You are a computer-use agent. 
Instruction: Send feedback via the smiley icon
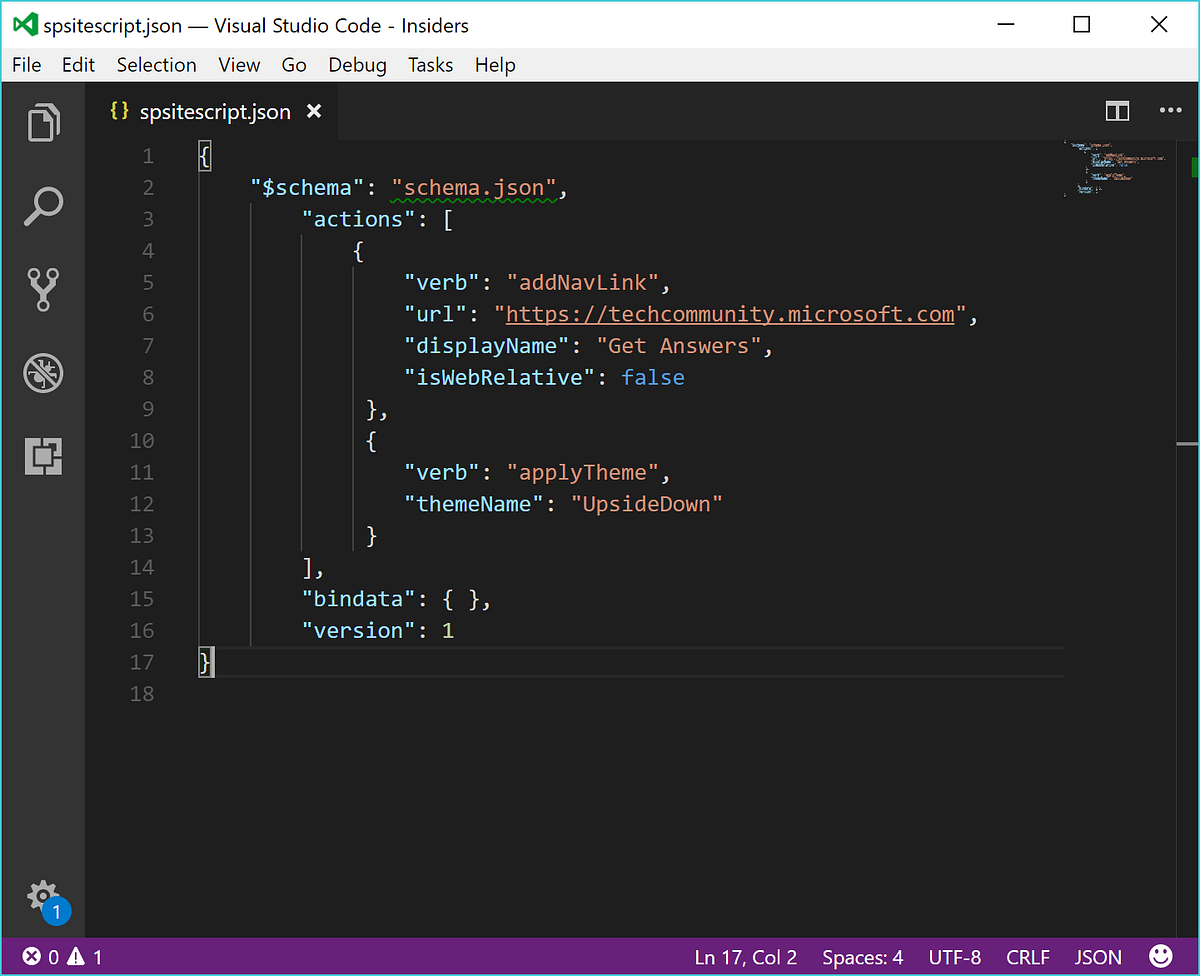(x=1160, y=956)
